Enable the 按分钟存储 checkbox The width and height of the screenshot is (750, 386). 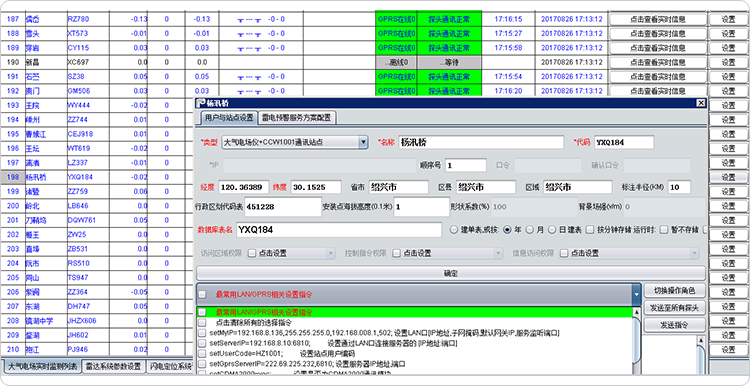(x=591, y=230)
